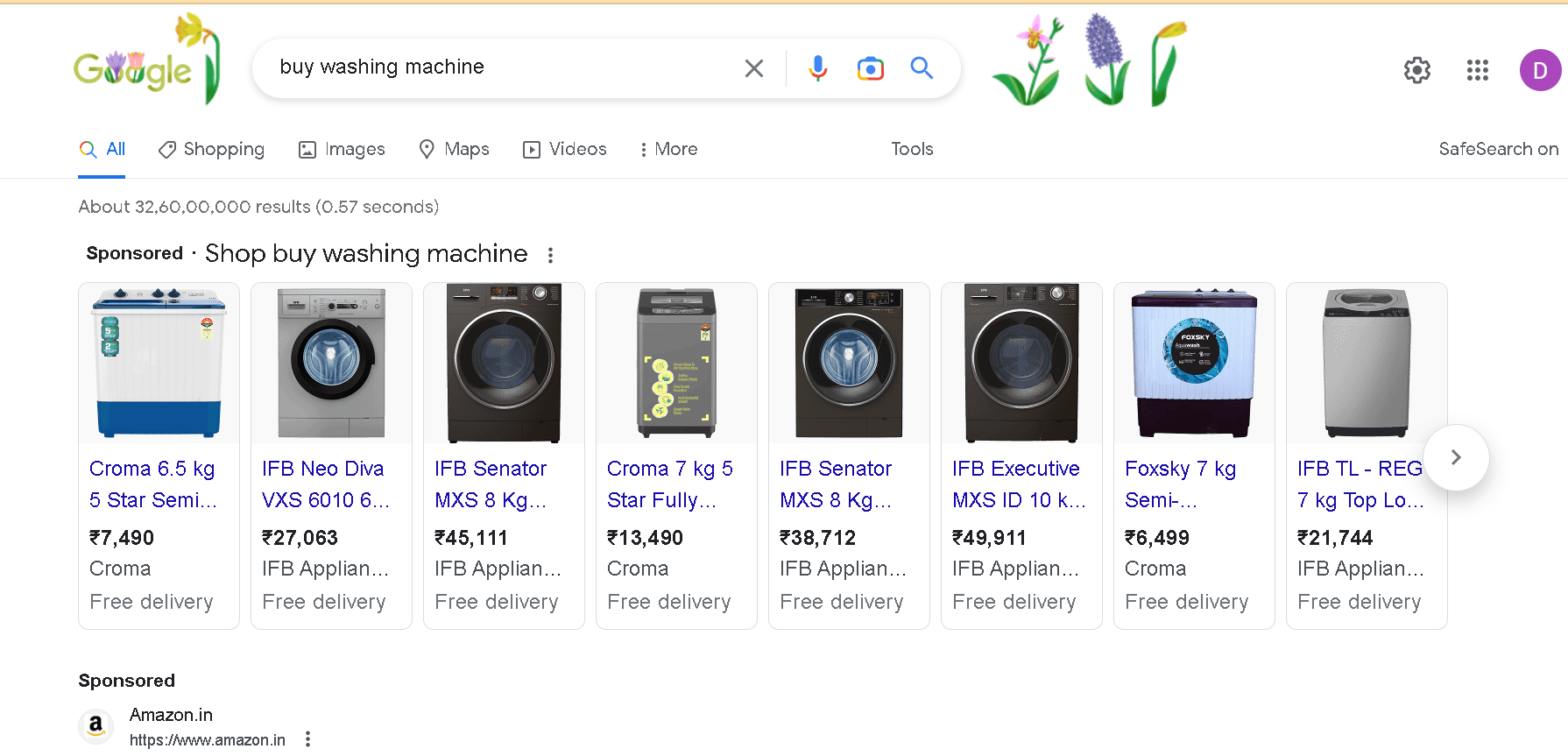Open the Amazon.in ad options menu
This screenshot has height=756, width=1568.
[x=307, y=739]
